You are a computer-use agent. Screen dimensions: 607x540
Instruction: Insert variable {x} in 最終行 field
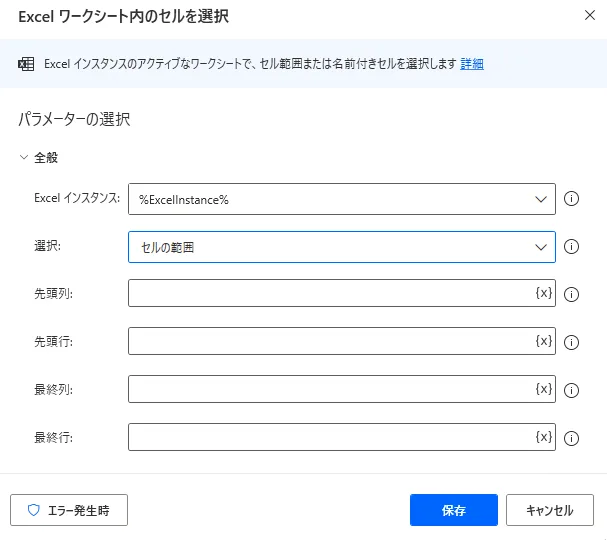pos(543,437)
